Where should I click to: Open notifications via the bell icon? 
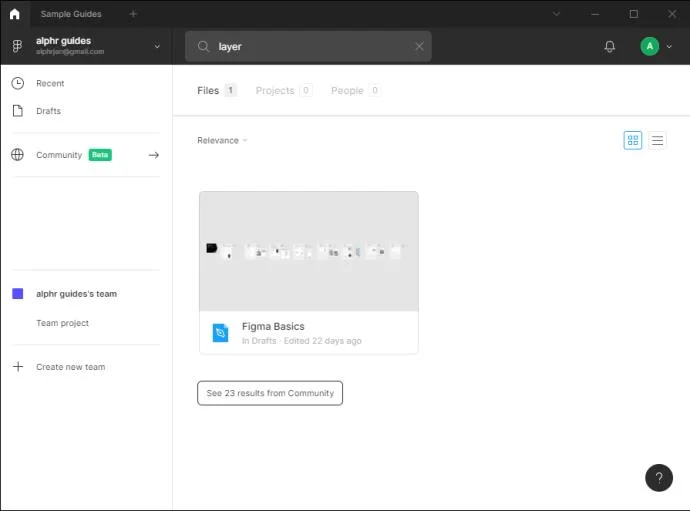(x=609, y=46)
